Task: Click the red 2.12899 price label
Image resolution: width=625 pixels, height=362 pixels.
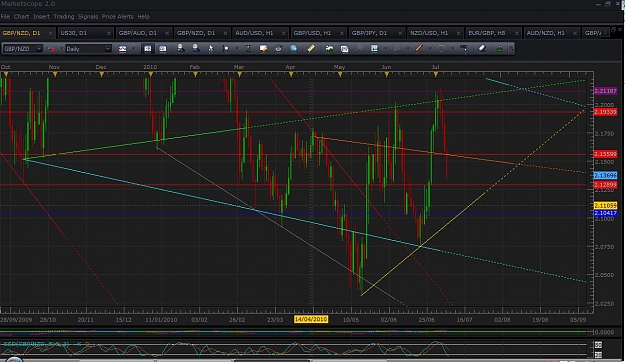Action: [605, 185]
